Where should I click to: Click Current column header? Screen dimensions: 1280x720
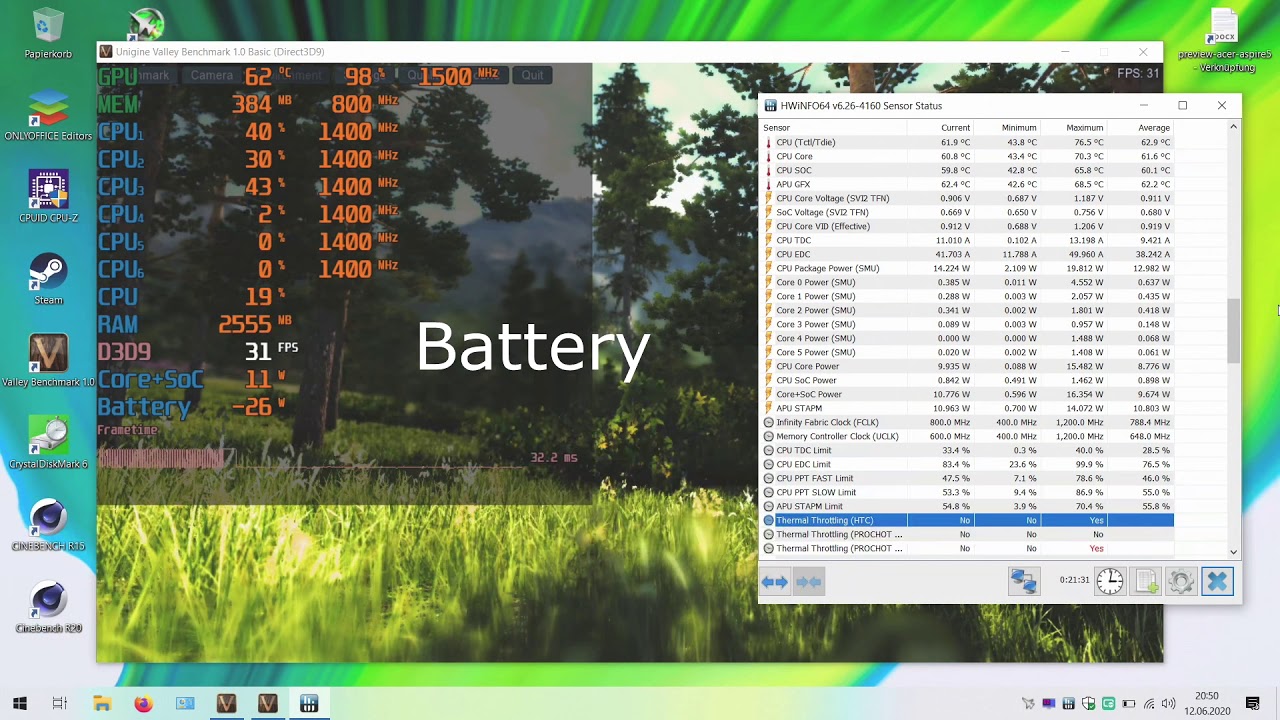pos(940,128)
